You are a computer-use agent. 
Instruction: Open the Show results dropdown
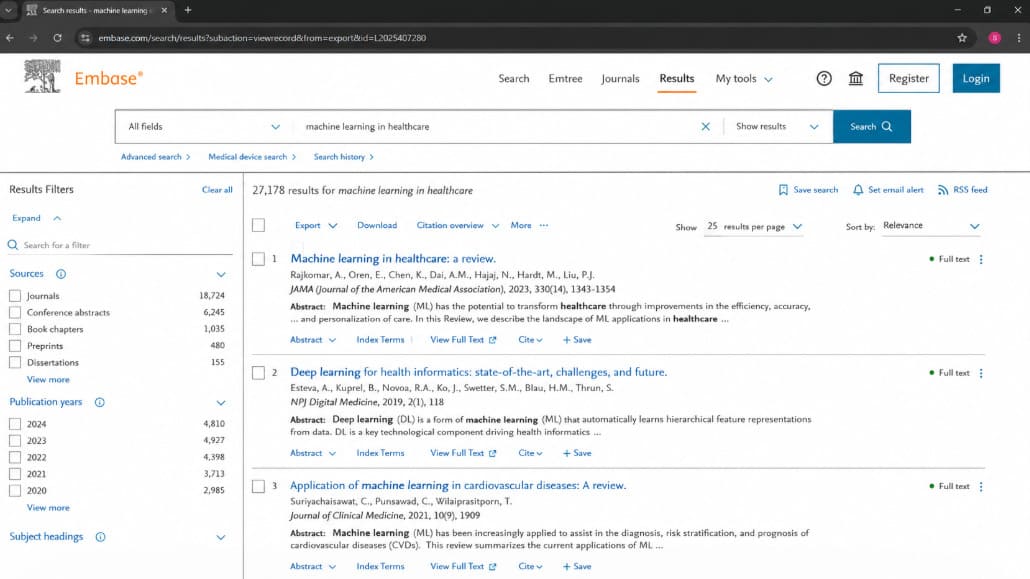[777, 127]
